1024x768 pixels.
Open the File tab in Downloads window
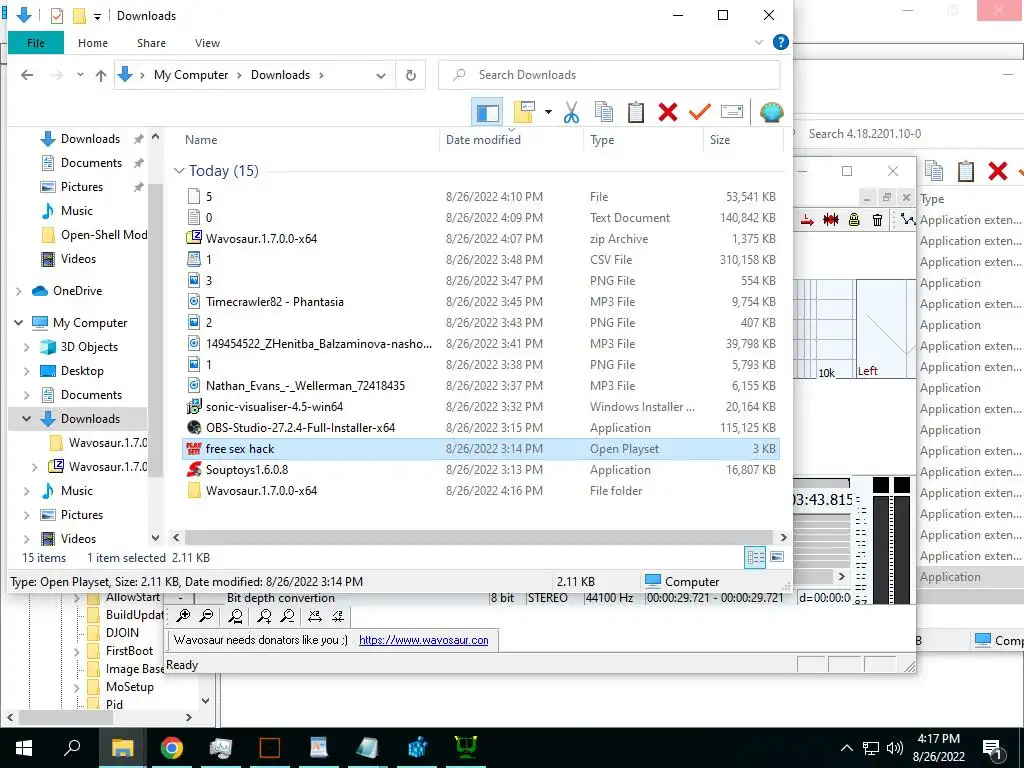pos(36,43)
